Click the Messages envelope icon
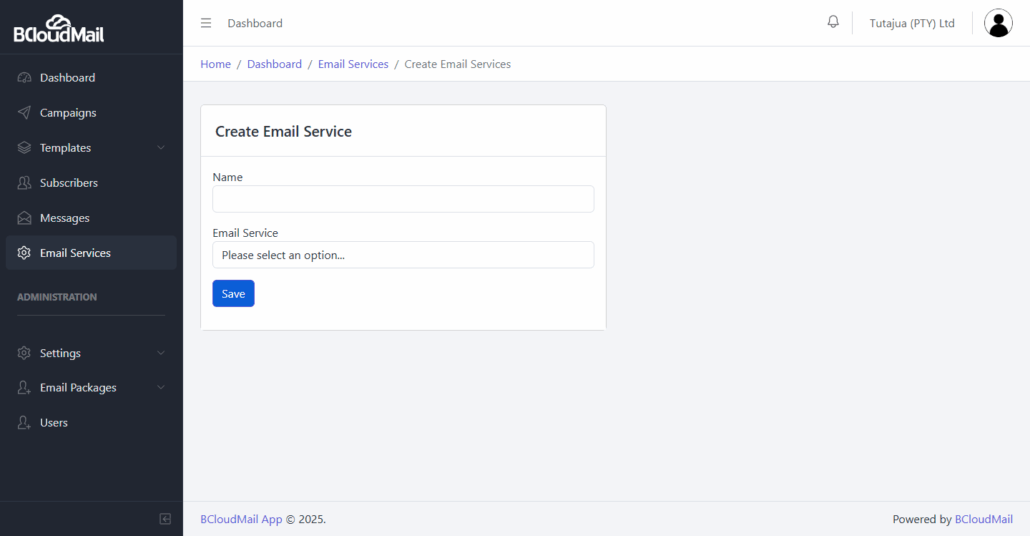Image resolution: width=1030 pixels, height=536 pixels. tap(24, 217)
